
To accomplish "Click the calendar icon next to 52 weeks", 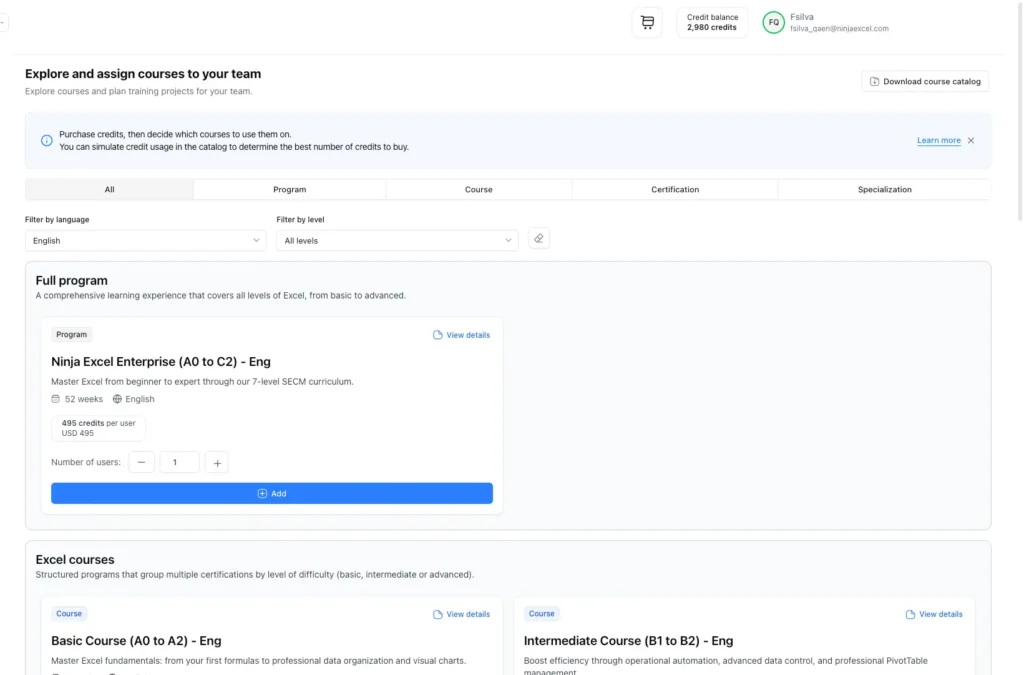I will 57,398.
